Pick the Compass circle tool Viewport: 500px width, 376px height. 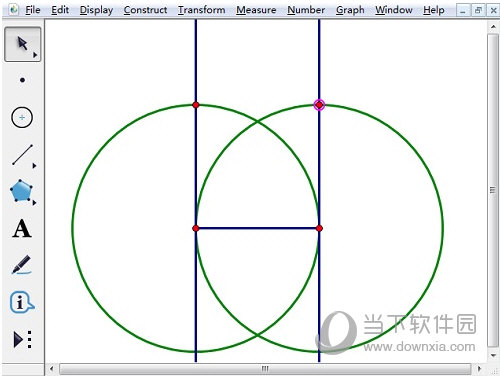coord(22,118)
